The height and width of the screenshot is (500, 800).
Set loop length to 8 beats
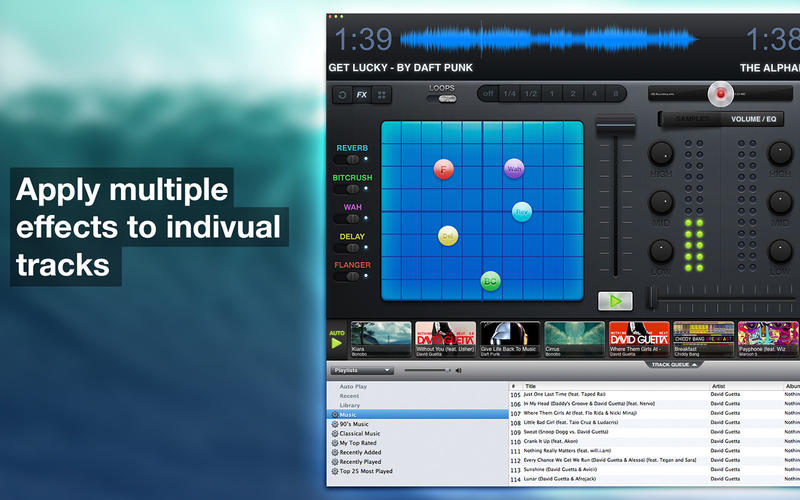(x=615, y=94)
